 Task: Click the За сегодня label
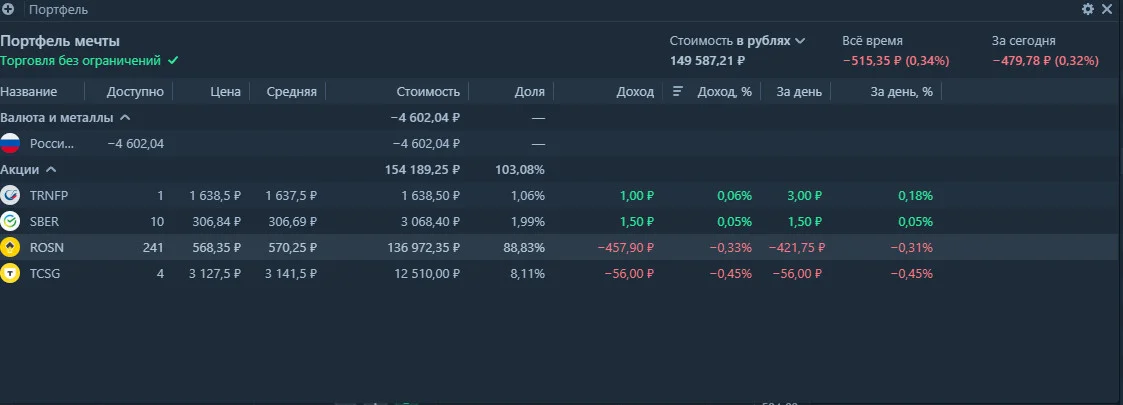tap(1023, 41)
